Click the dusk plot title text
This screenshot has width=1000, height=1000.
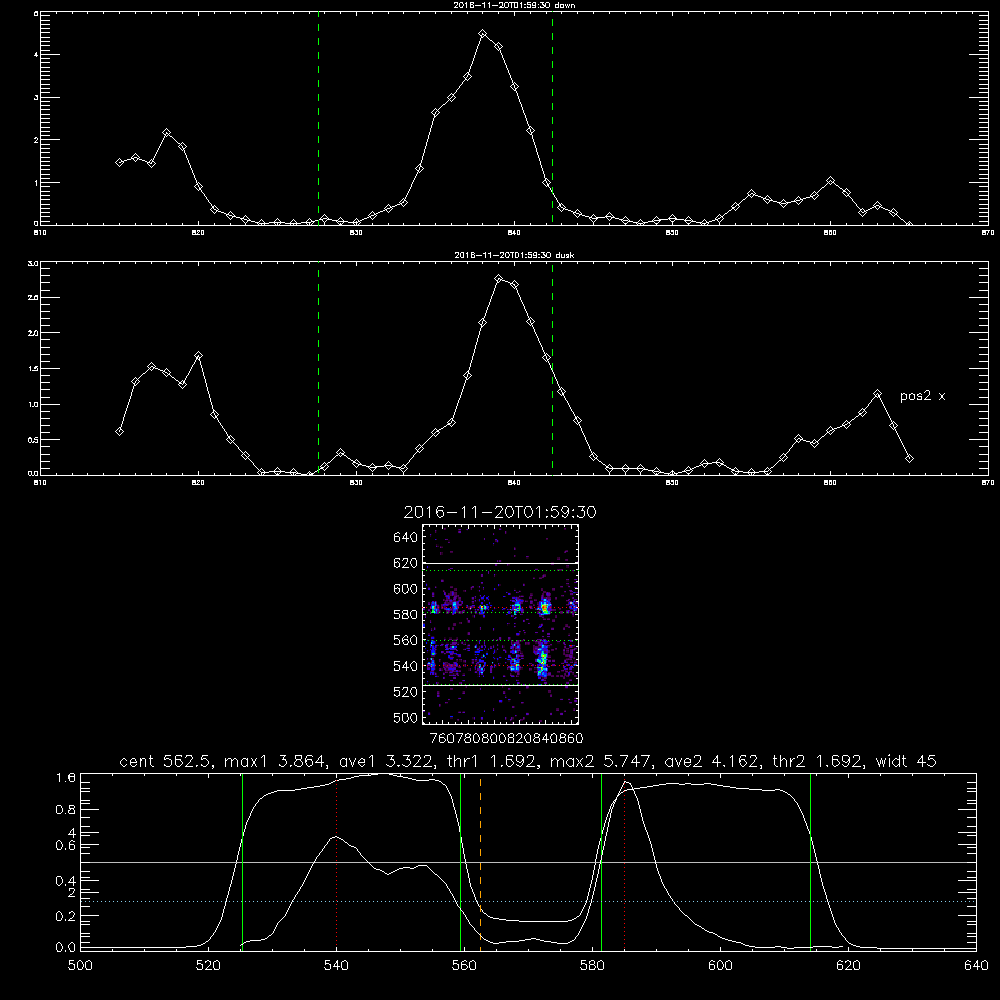[514, 255]
